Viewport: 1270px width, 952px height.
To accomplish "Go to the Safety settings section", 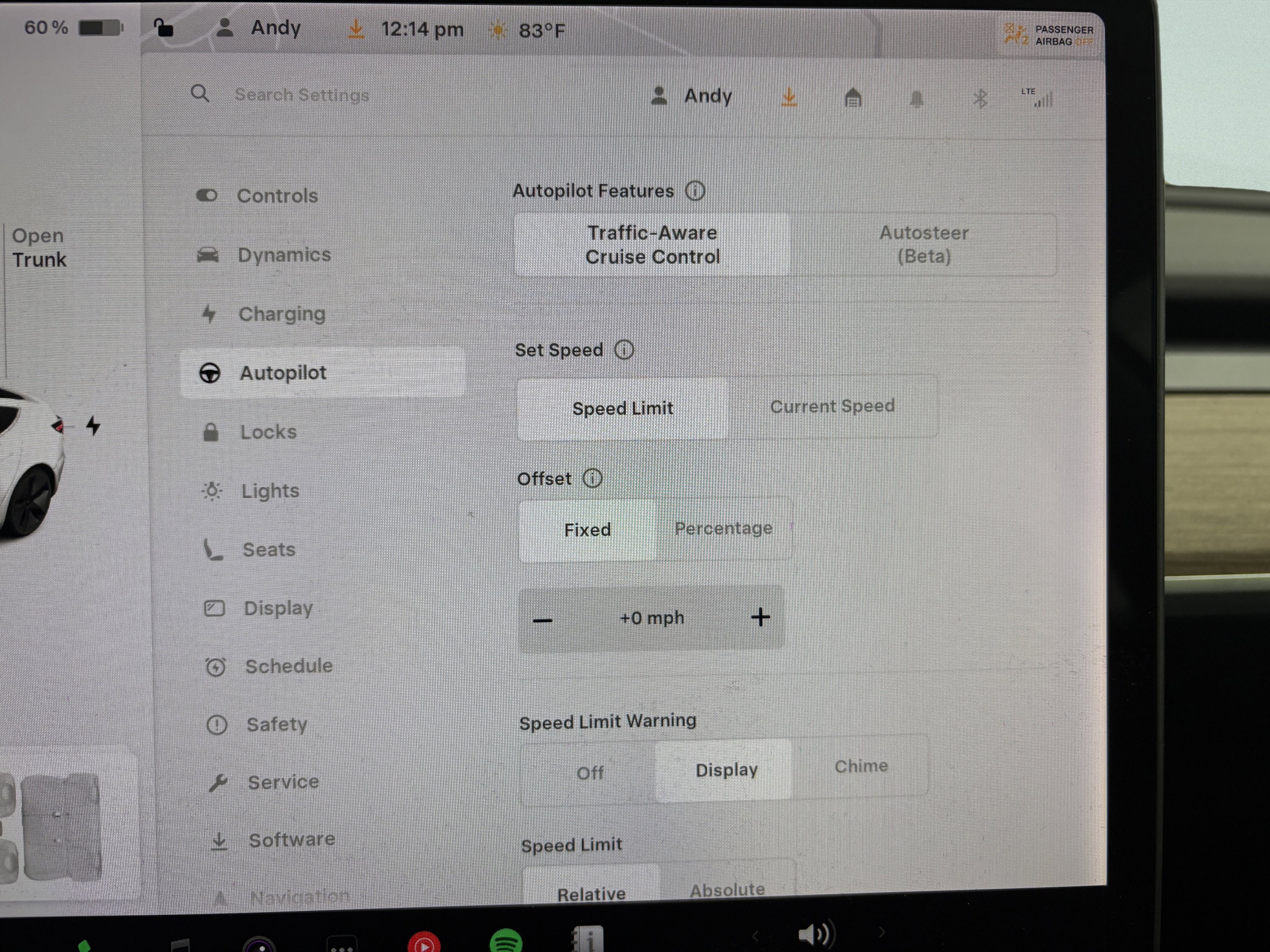I will [276, 724].
